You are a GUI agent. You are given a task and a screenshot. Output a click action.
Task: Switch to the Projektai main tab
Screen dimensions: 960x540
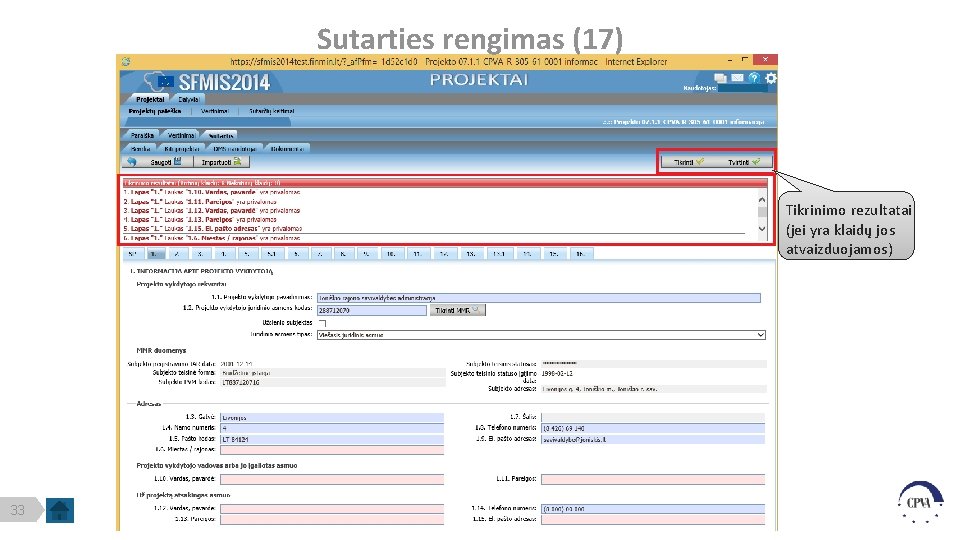click(x=150, y=99)
